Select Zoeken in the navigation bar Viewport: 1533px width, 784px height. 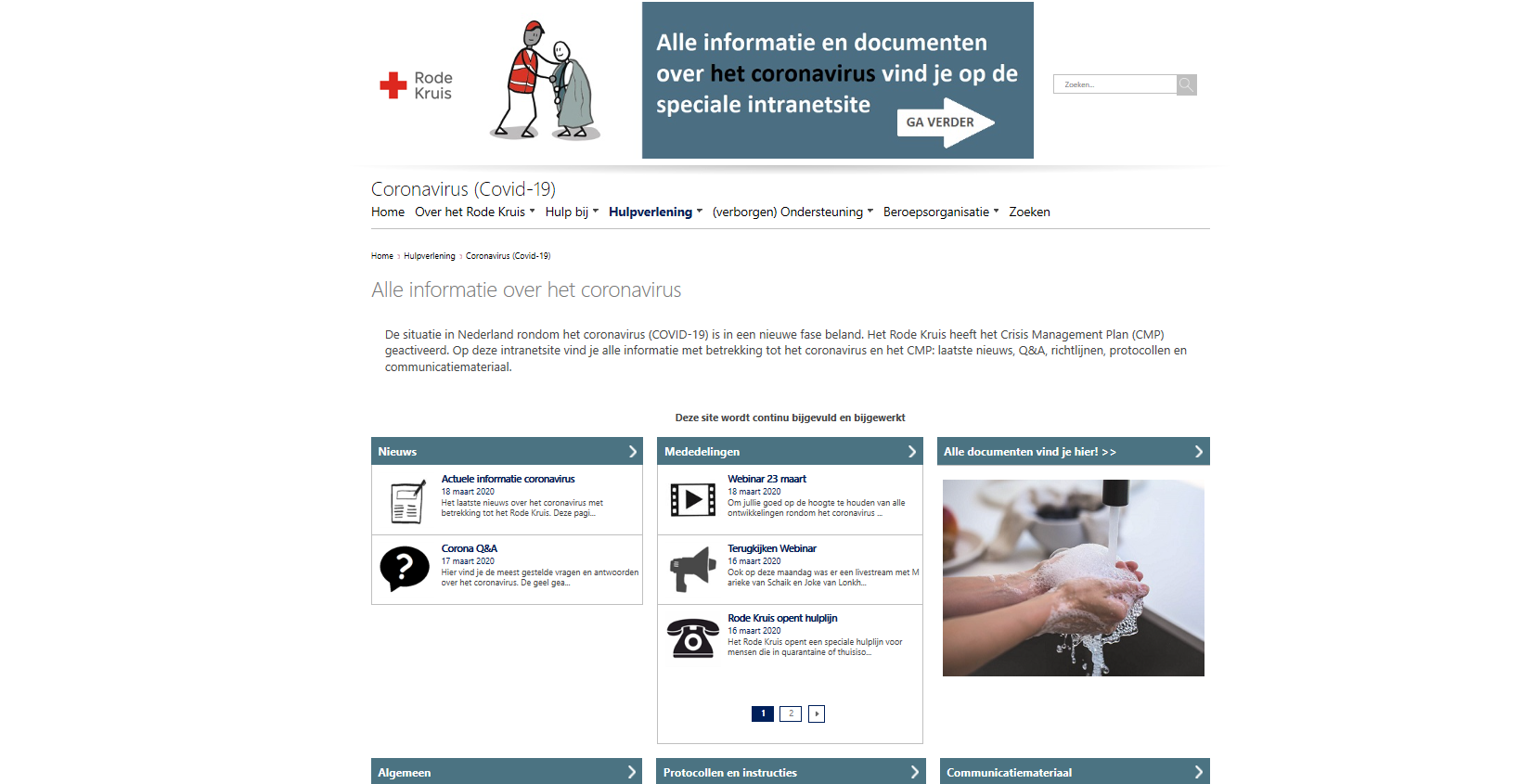pos(1029,212)
